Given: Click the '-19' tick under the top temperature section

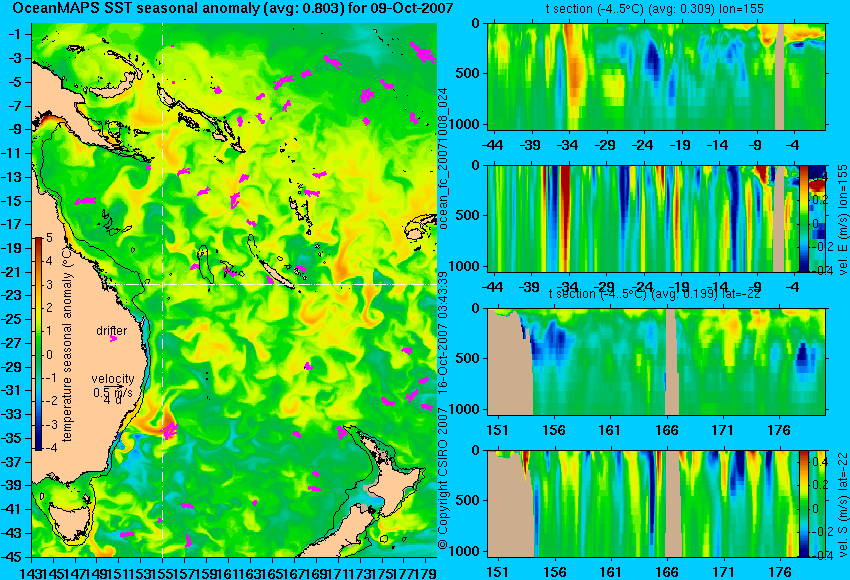Looking at the screenshot, I should [680, 145].
